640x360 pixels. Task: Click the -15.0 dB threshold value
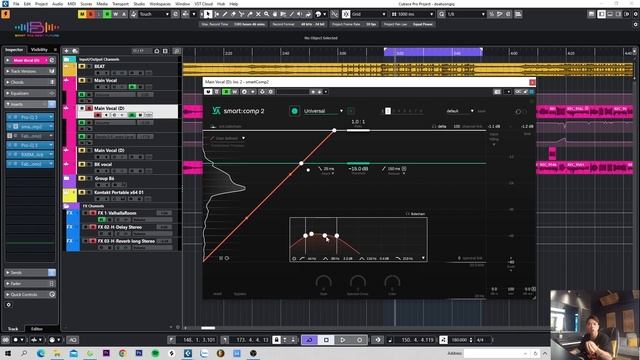coord(359,169)
